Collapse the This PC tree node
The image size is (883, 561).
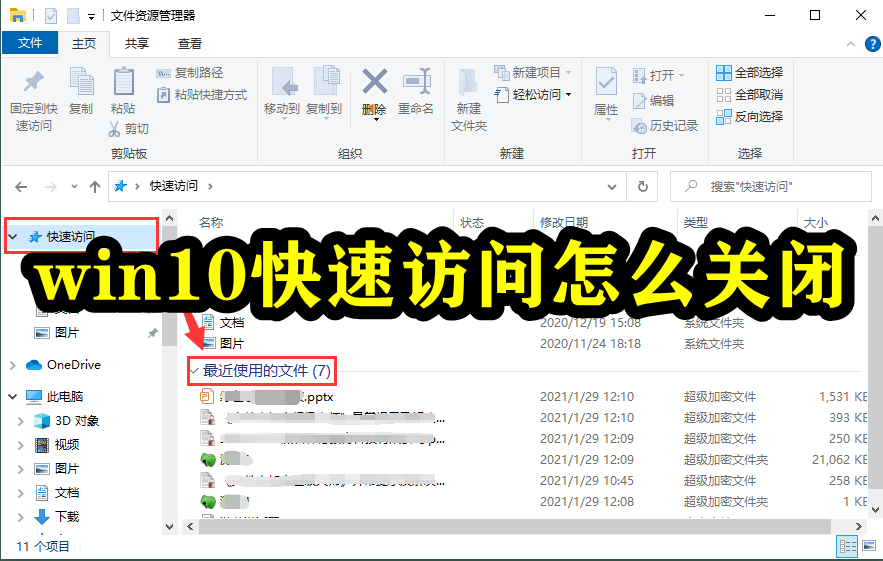point(13,397)
